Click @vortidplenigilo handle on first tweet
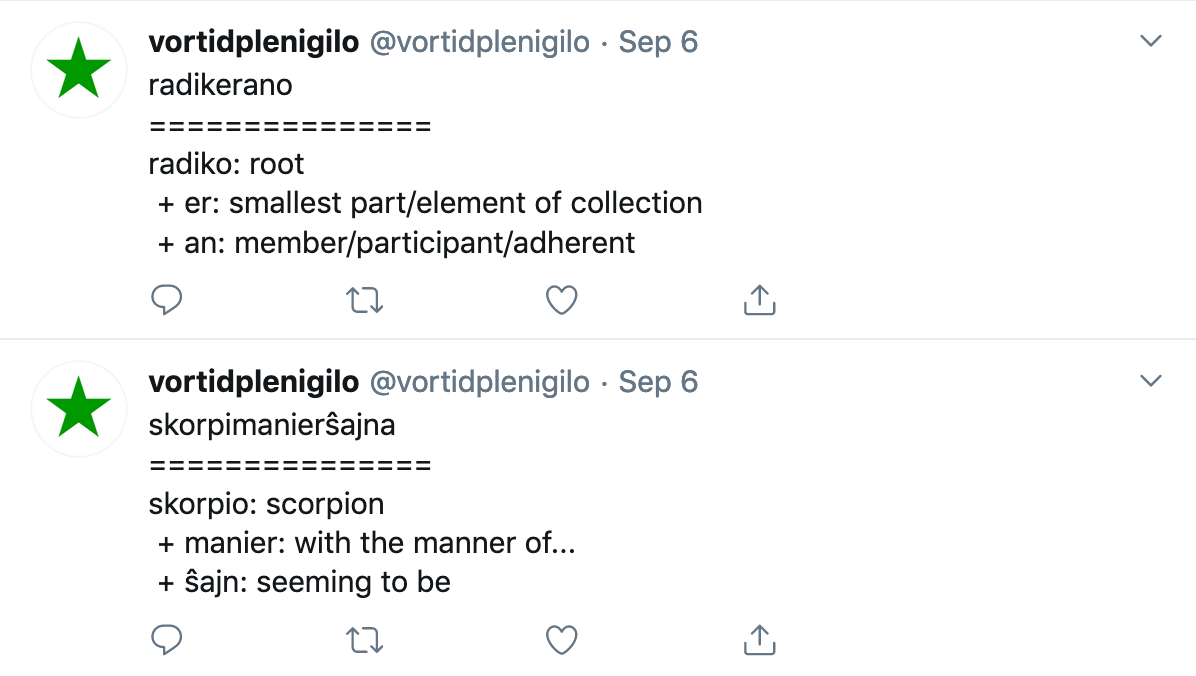The image size is (1196, 676). [480, 42]
